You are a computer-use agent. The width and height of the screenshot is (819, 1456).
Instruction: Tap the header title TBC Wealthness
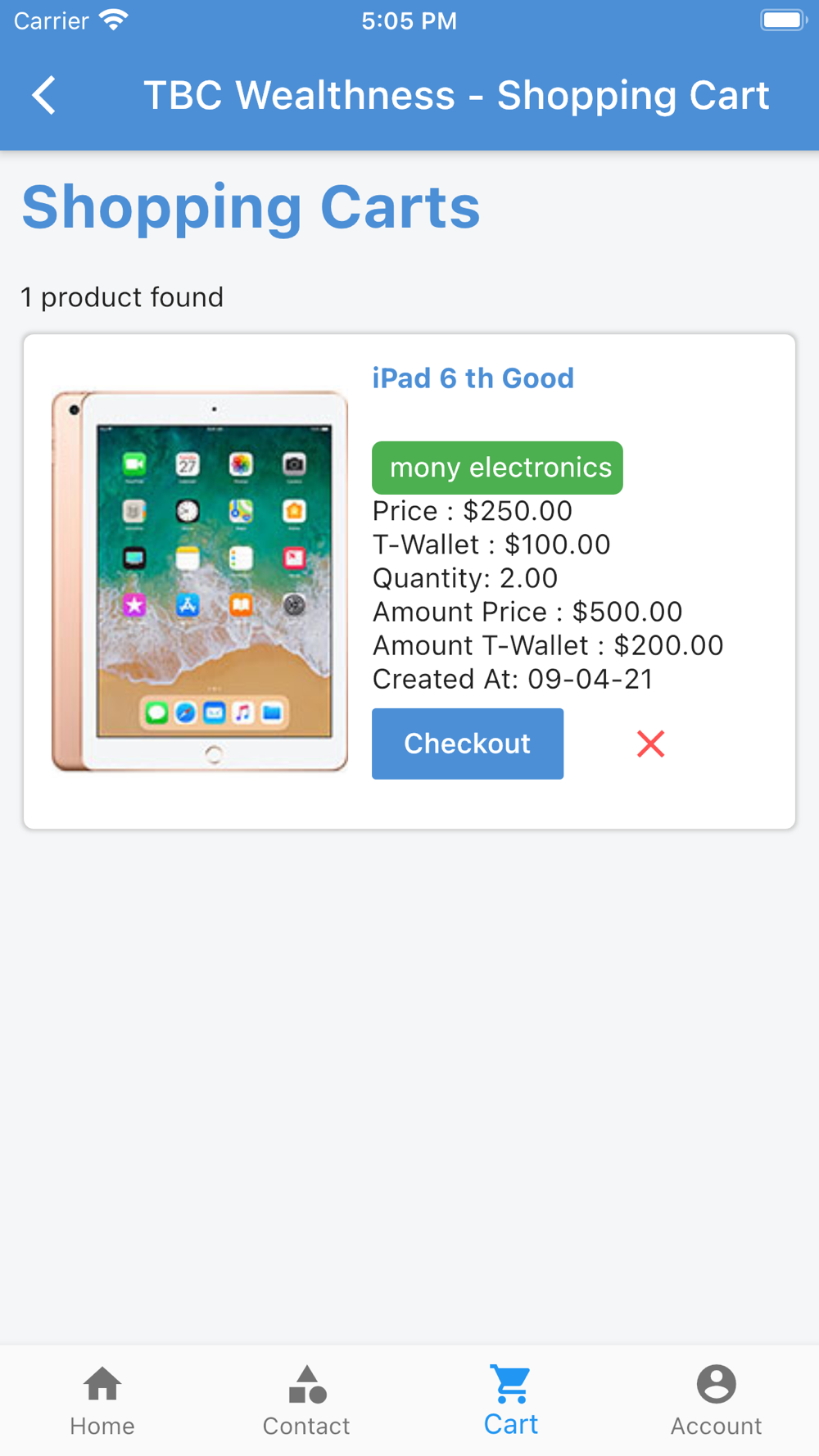click(x=300, y=95)
